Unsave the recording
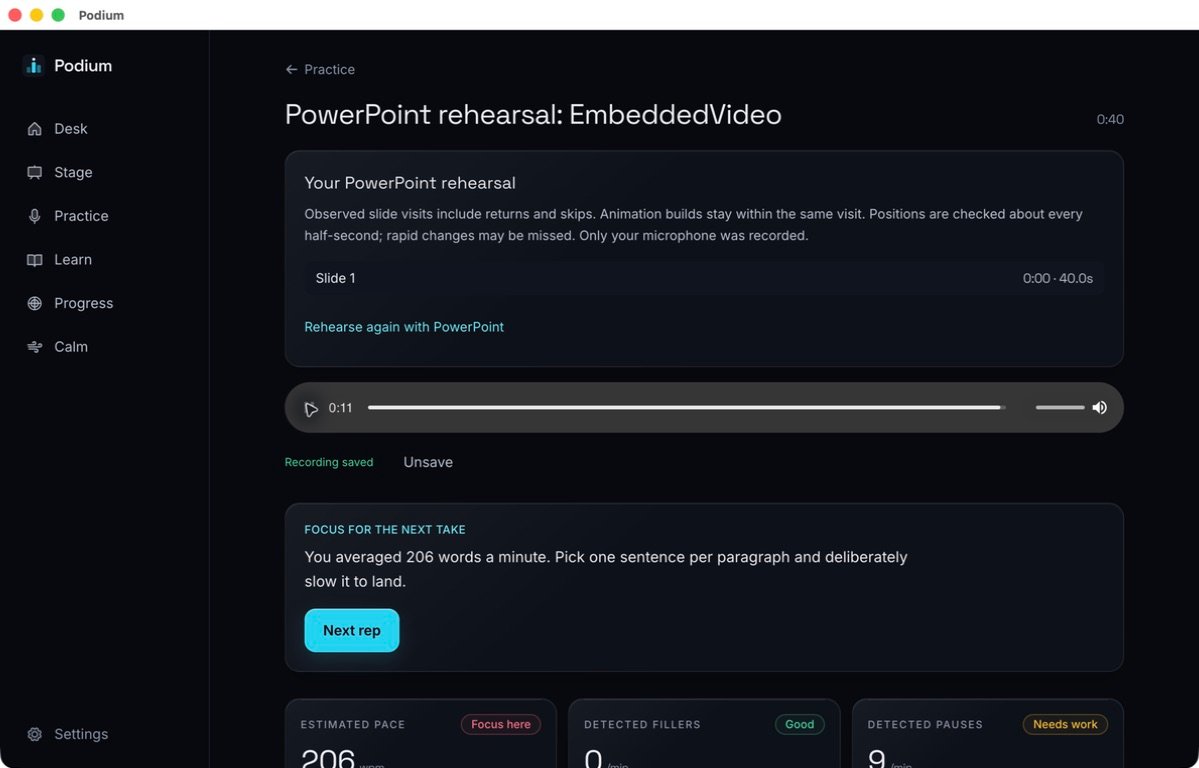Screen dimensions: 1199x768 427,462
